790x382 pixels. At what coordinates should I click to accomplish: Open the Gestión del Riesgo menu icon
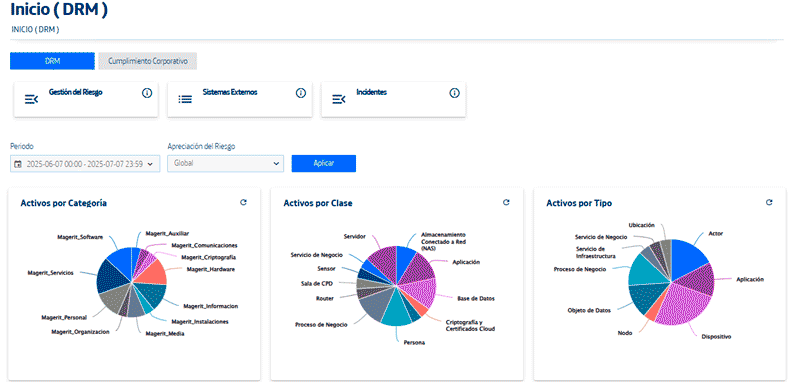point(31,99)
